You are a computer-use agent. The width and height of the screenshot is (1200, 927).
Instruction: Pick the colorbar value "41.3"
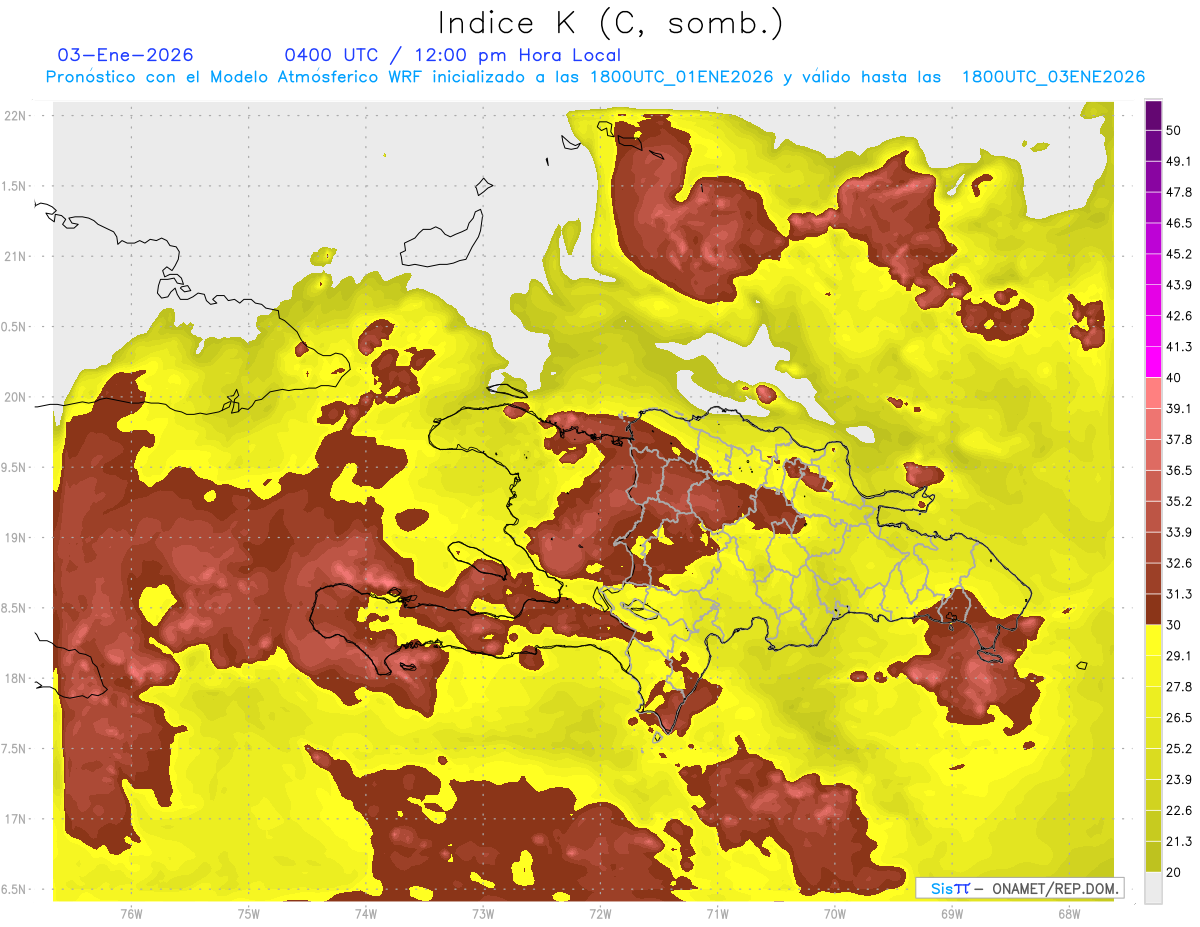pos(1178,347)
